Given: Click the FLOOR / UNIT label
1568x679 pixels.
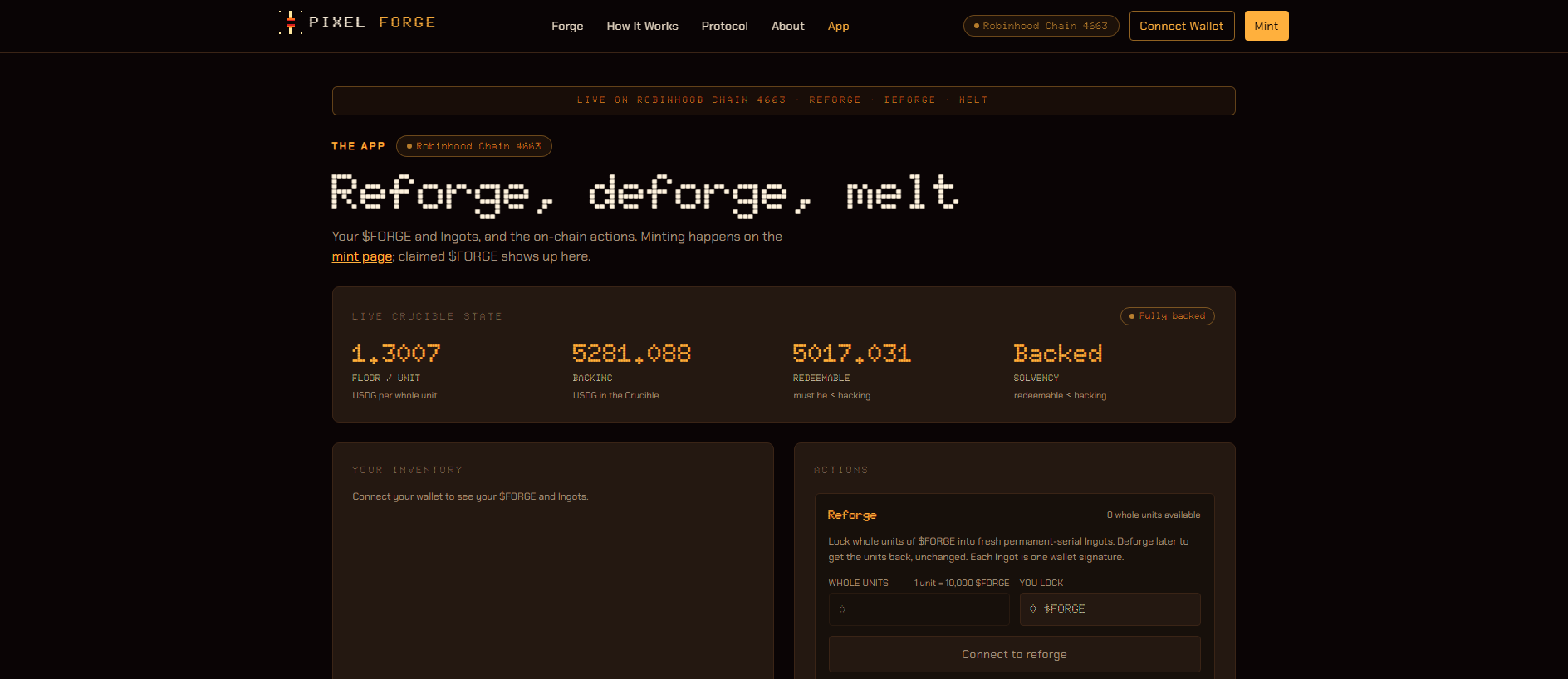Looking at the screenshot, I should pyautogui.click(x=386, y=379).
